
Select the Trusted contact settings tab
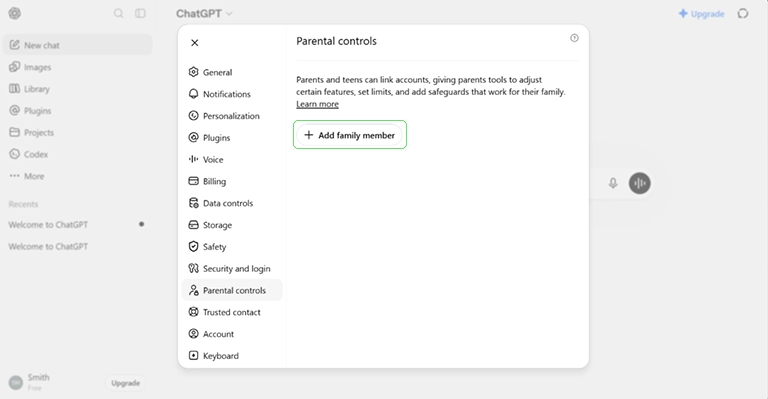coord(232,312)
